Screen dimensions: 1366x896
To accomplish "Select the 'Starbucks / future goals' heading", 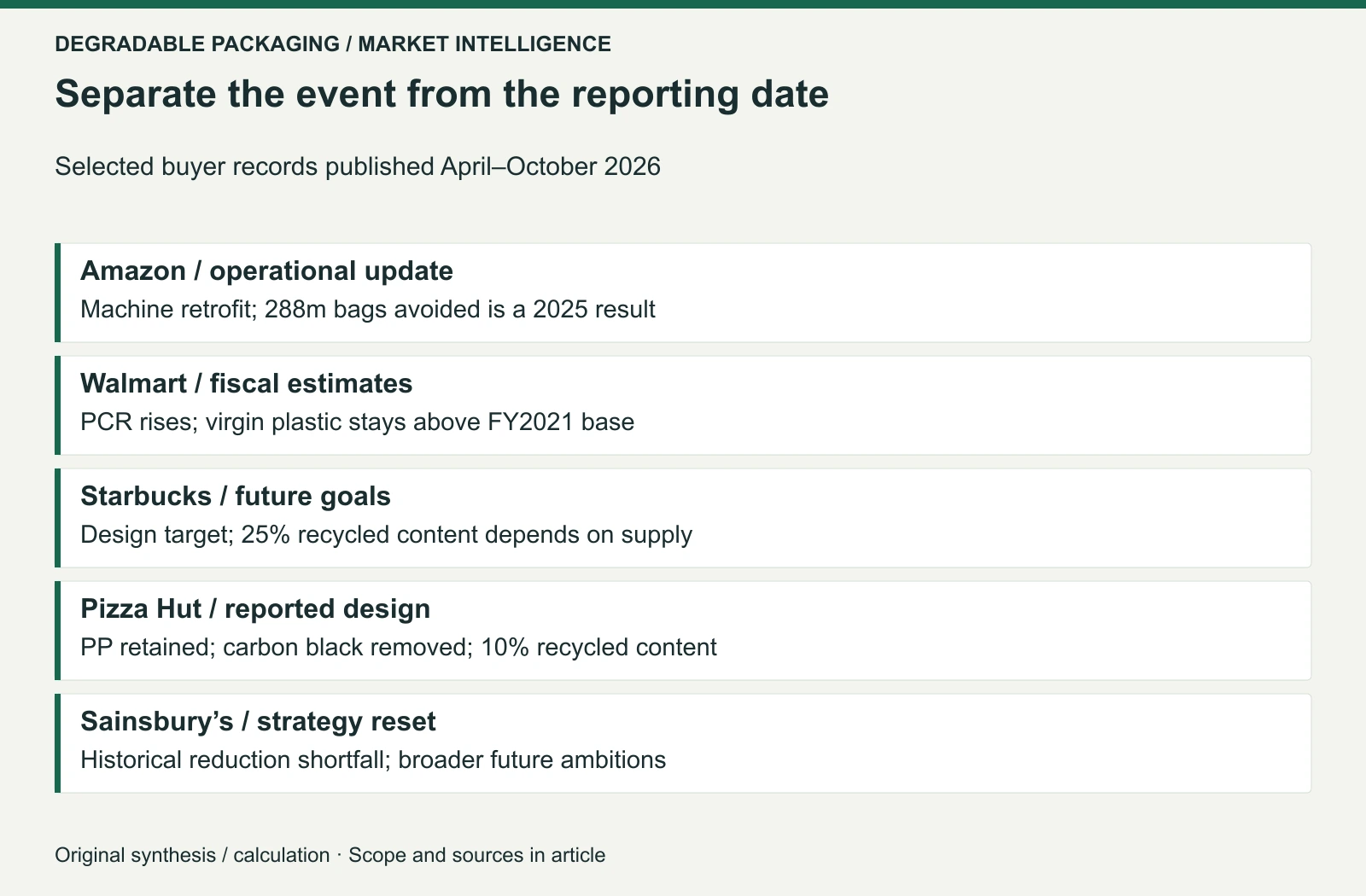I will coord(236,496).
